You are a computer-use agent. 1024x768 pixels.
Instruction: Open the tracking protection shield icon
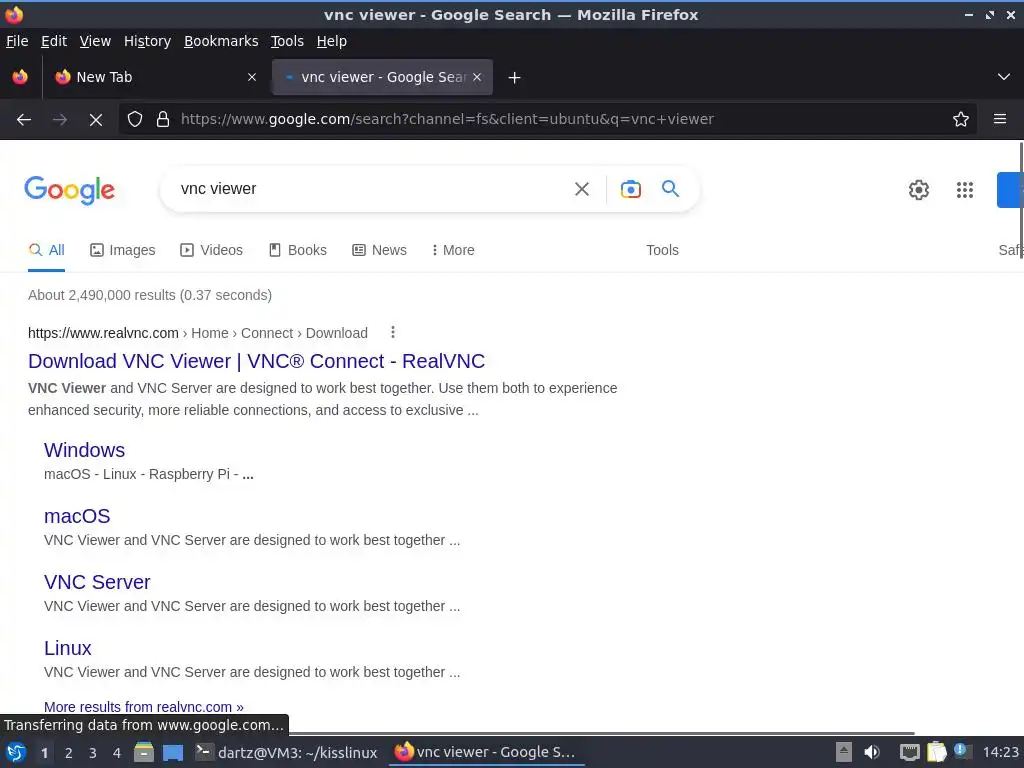[x=135, y=120]
